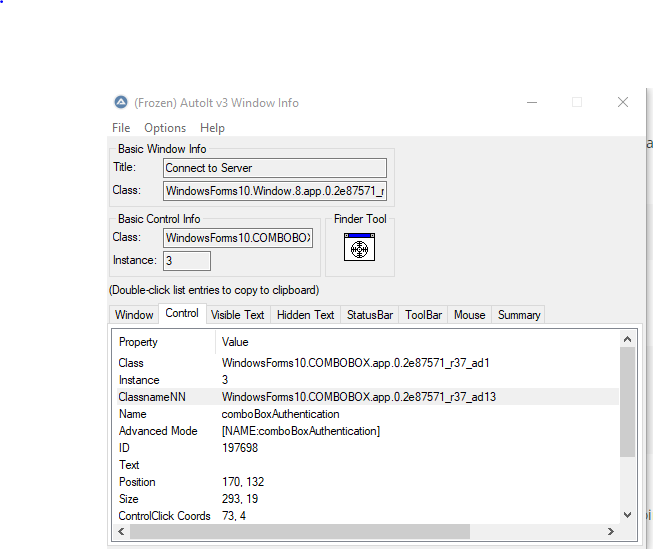The height and width of the screenshot is (549, 653).
Task: Select the ID row 197698
Action: [x=366, y=448]
